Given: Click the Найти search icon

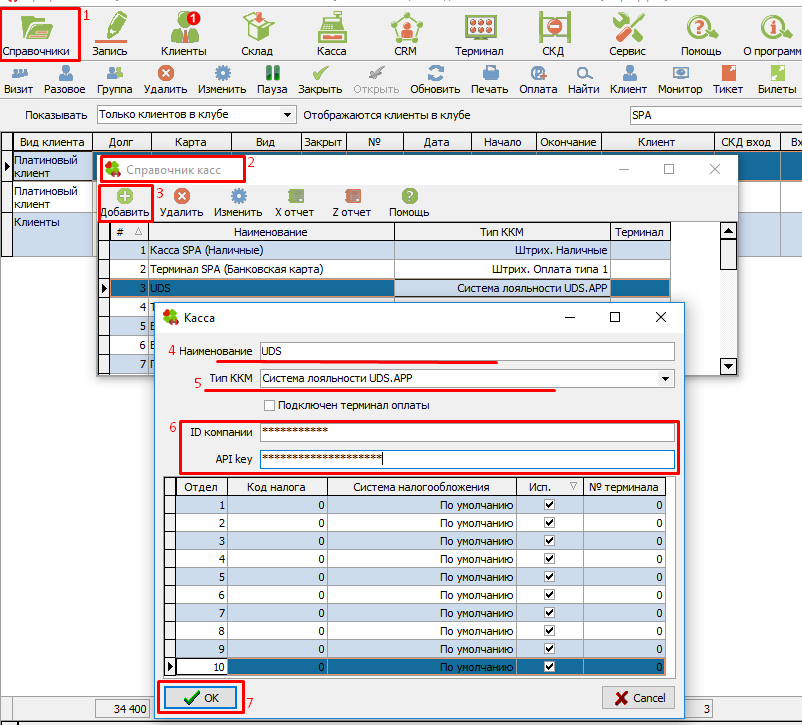Looking at the screenshot, I should 584,80.
